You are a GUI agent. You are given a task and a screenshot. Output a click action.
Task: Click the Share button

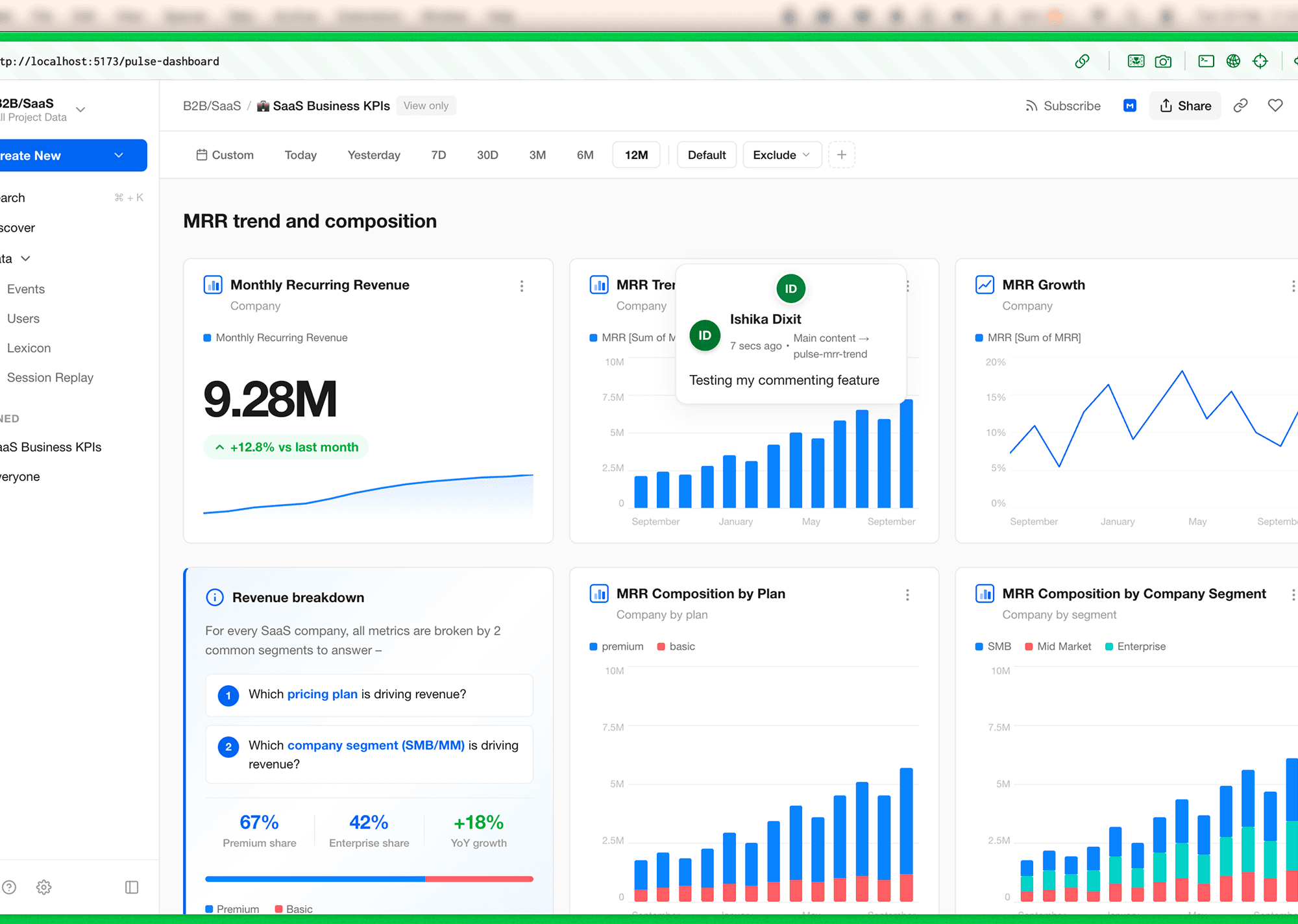point(1185,106)
